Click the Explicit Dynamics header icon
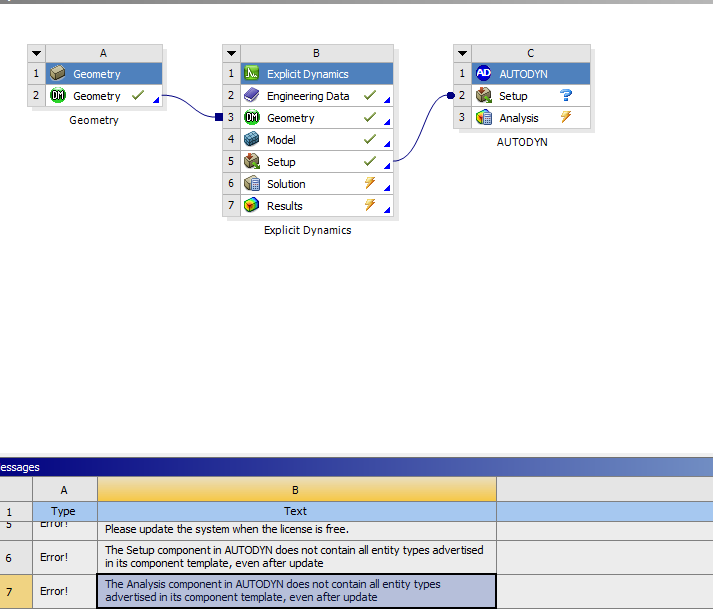The height and width of the screenshot is (609, 713). coord(251,73)
